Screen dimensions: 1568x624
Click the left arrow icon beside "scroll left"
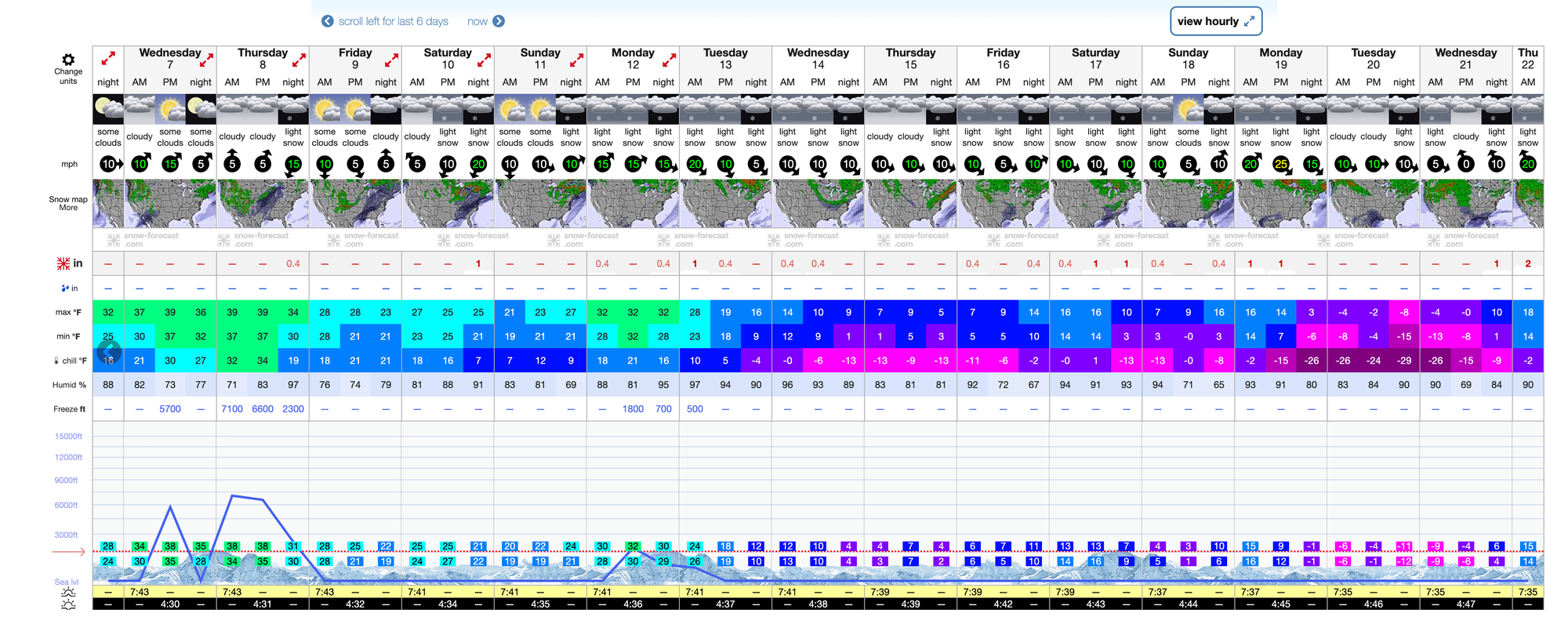[x=328, y=21]
